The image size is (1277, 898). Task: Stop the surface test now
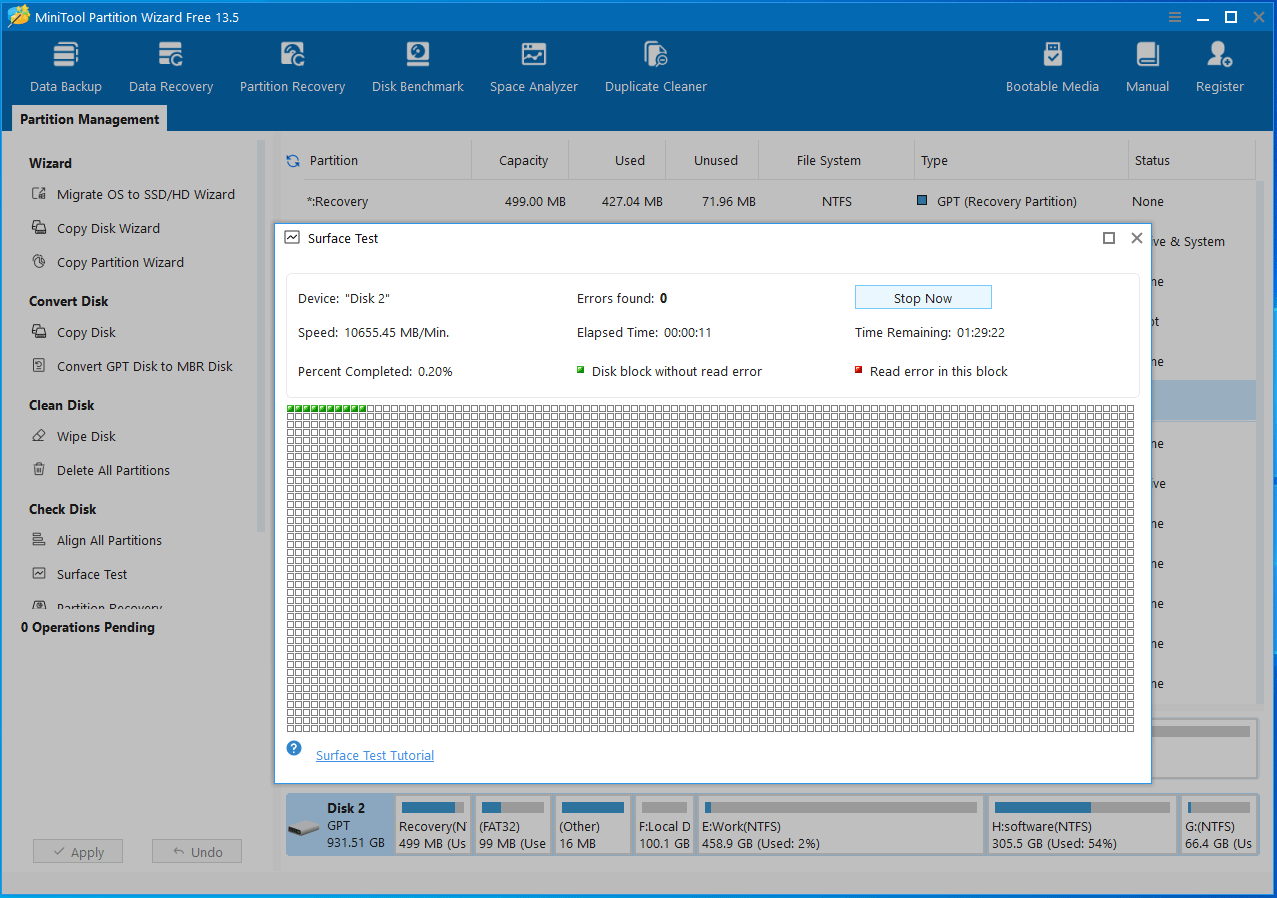click(923, 298)
